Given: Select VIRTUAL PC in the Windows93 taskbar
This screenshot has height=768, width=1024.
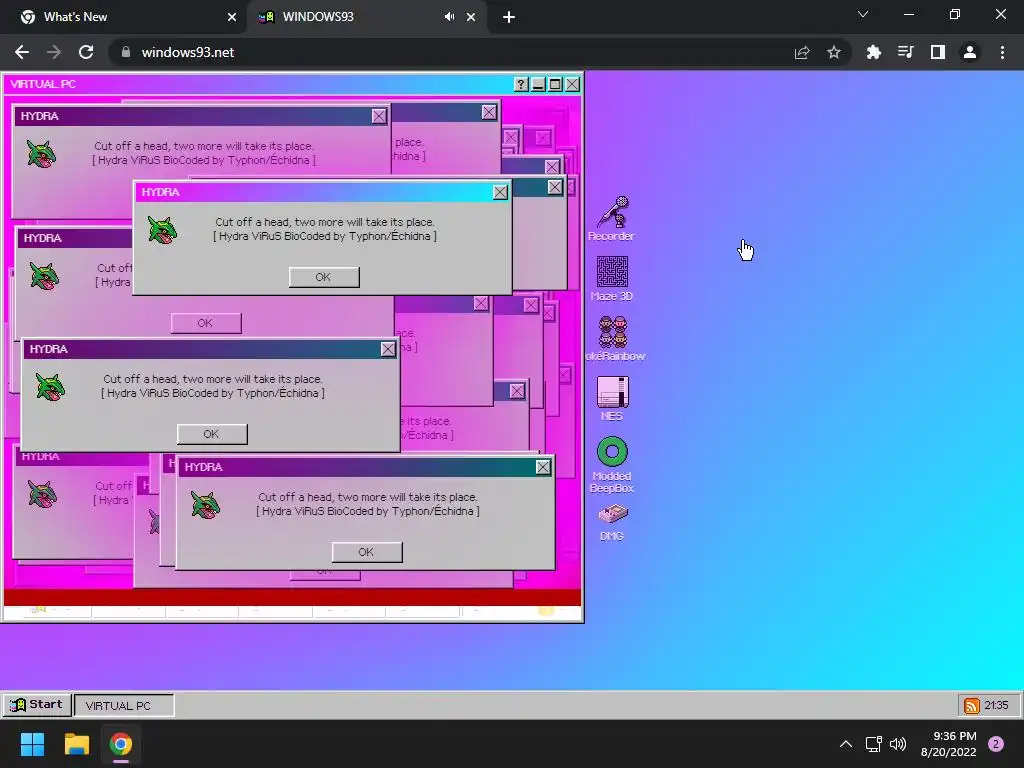Looking at the screenshot, I should pos(124,705).
